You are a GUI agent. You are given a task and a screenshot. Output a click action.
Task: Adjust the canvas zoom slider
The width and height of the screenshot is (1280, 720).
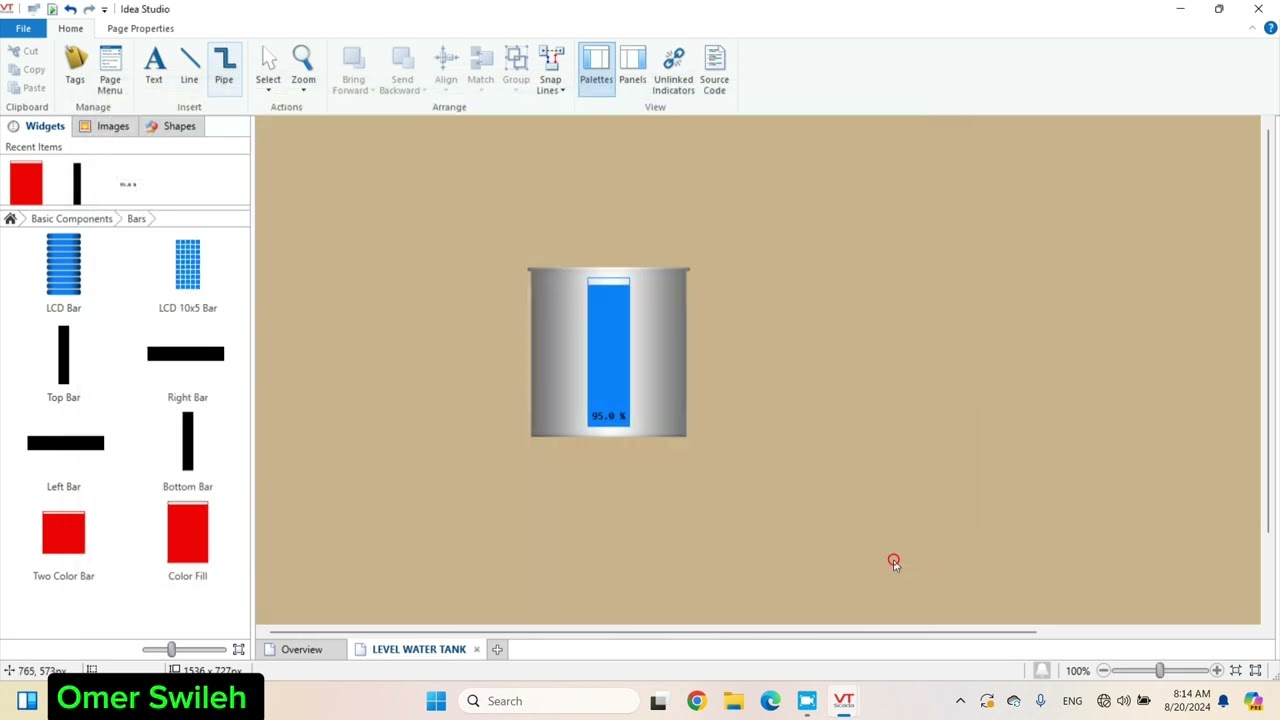pos(1160,670)
